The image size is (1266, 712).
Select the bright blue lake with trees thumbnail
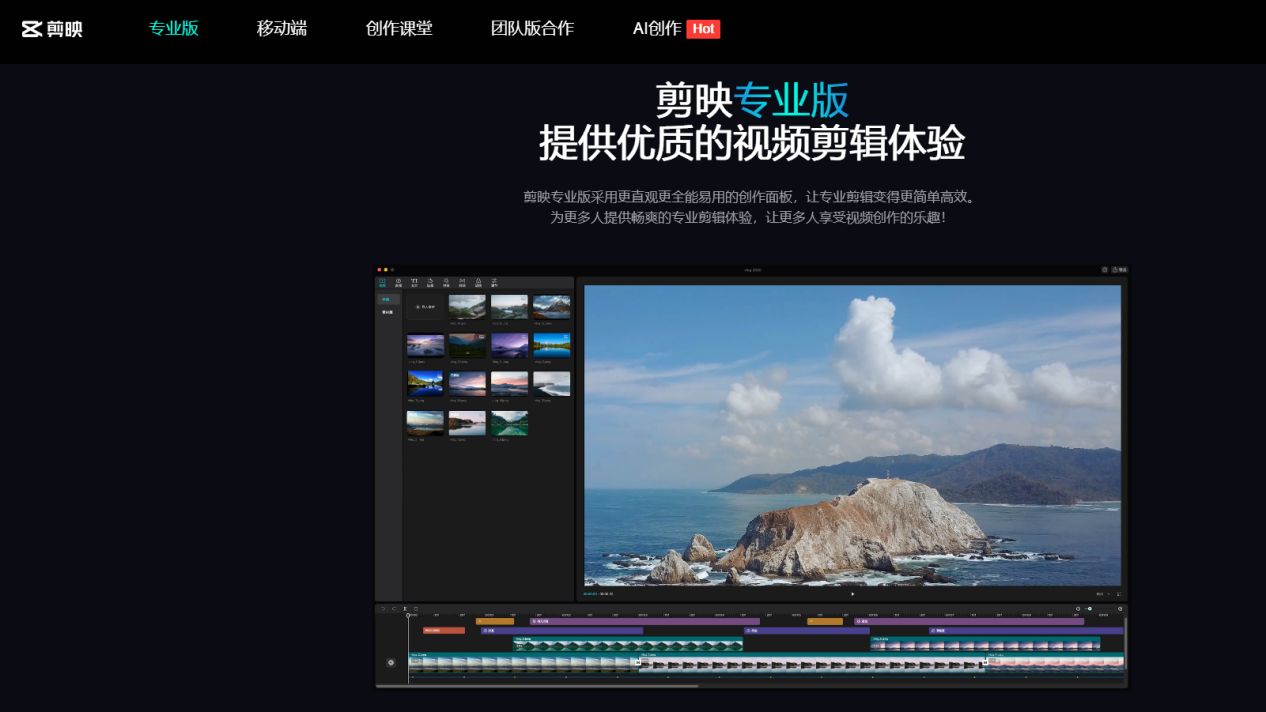[551, 345]
